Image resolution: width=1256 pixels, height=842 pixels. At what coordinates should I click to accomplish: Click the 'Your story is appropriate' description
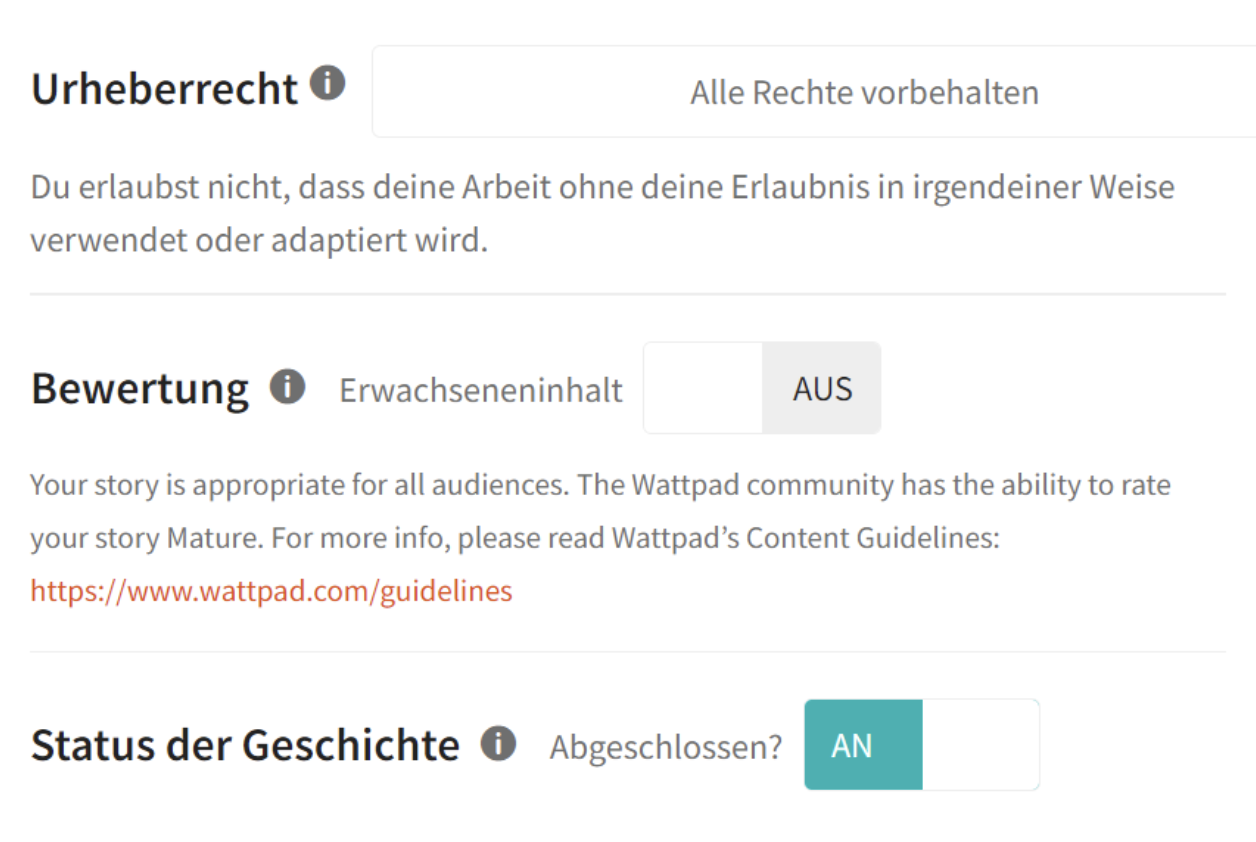point(600,538)
